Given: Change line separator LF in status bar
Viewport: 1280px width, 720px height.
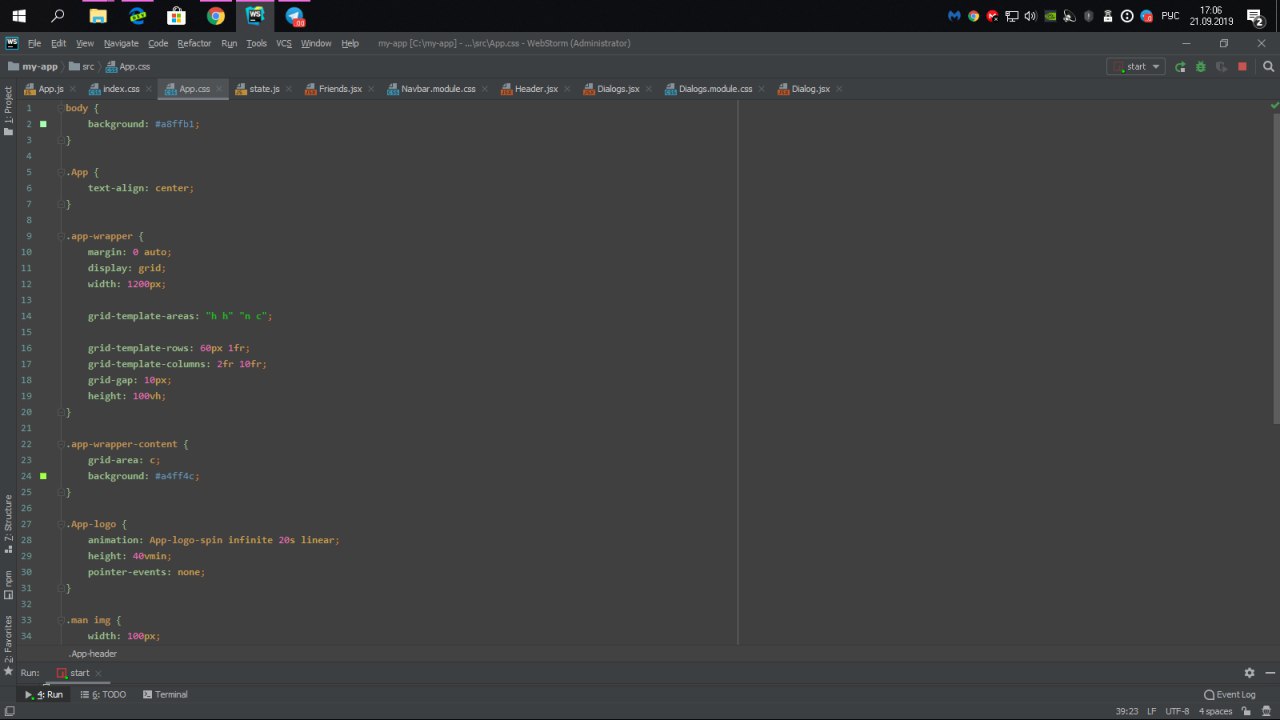Looking at the screenshot, I should pyautogui.click(x=1152, y=711).
